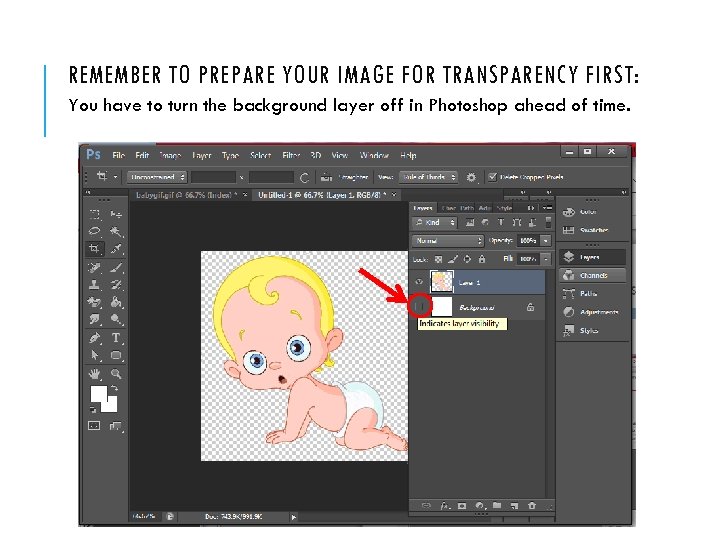Select the Clone Stamp tool
The image size is (720, 540).
click(x=95, y=285)
